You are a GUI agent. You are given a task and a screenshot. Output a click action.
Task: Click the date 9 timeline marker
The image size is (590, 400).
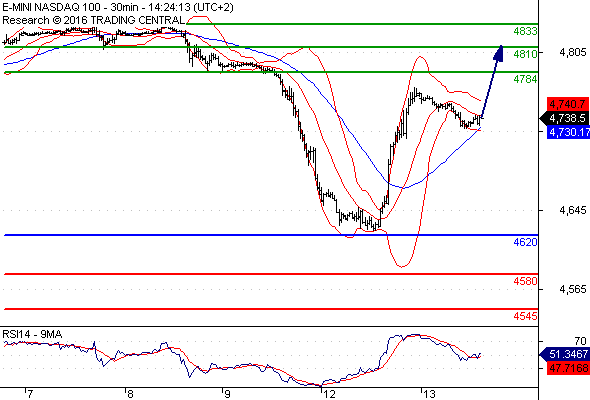click(x=227, y=394)
